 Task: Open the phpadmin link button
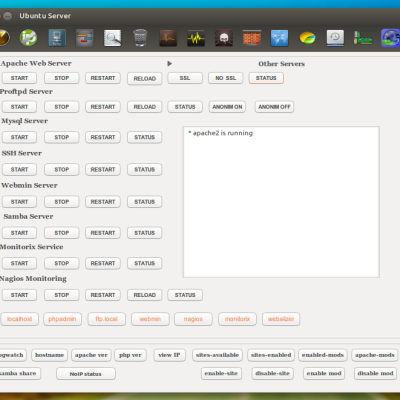click(x=62, y=319)
